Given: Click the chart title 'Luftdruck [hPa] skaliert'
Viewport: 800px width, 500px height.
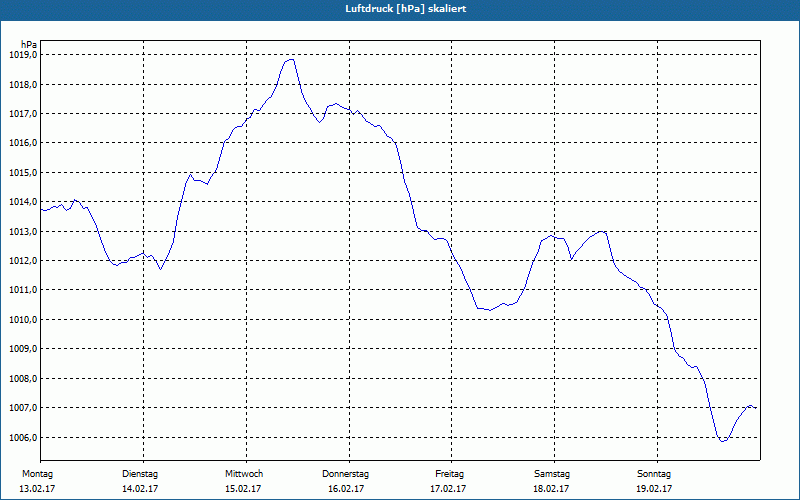Looking at the screenshot, I should [406, 9].
